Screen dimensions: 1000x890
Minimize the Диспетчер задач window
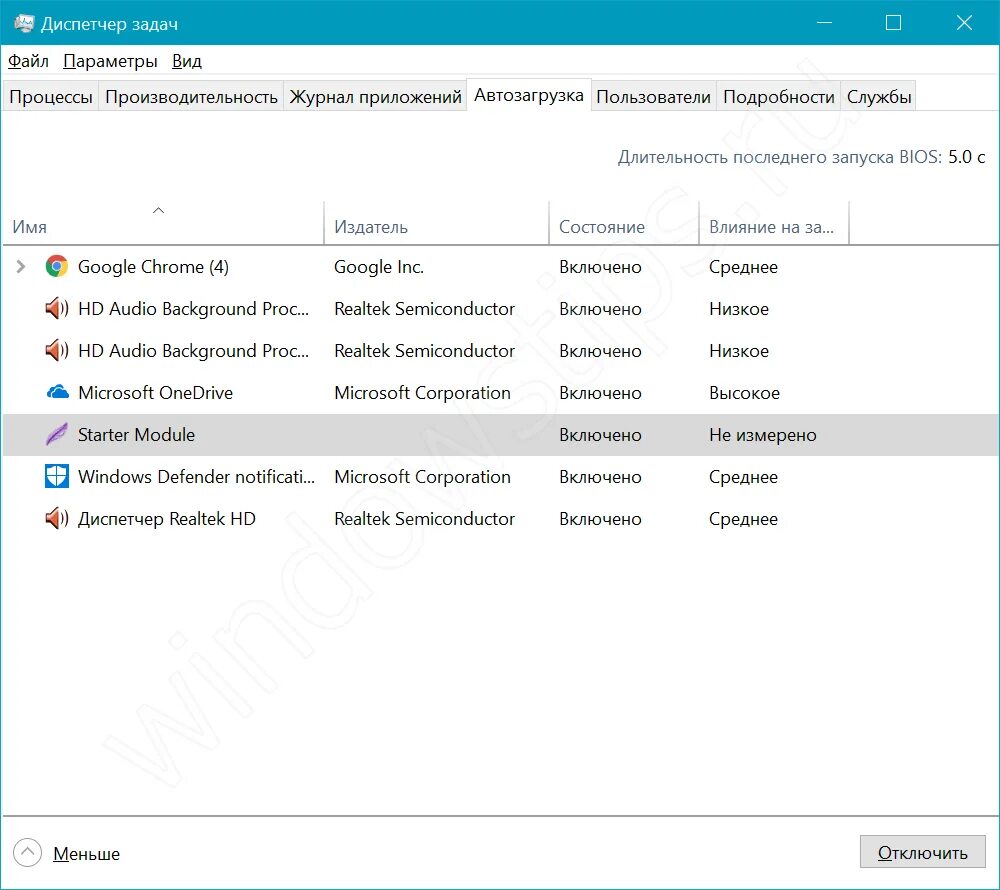coord(824,23)
